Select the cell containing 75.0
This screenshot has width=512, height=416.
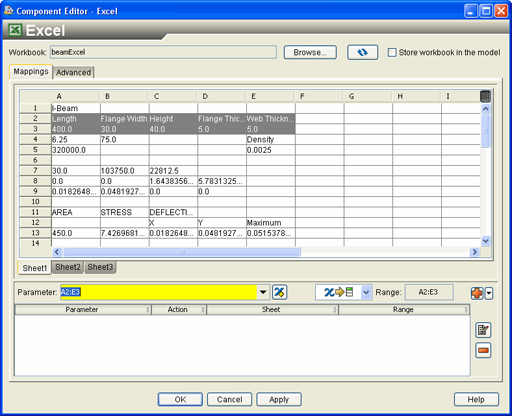pos(125,140)
